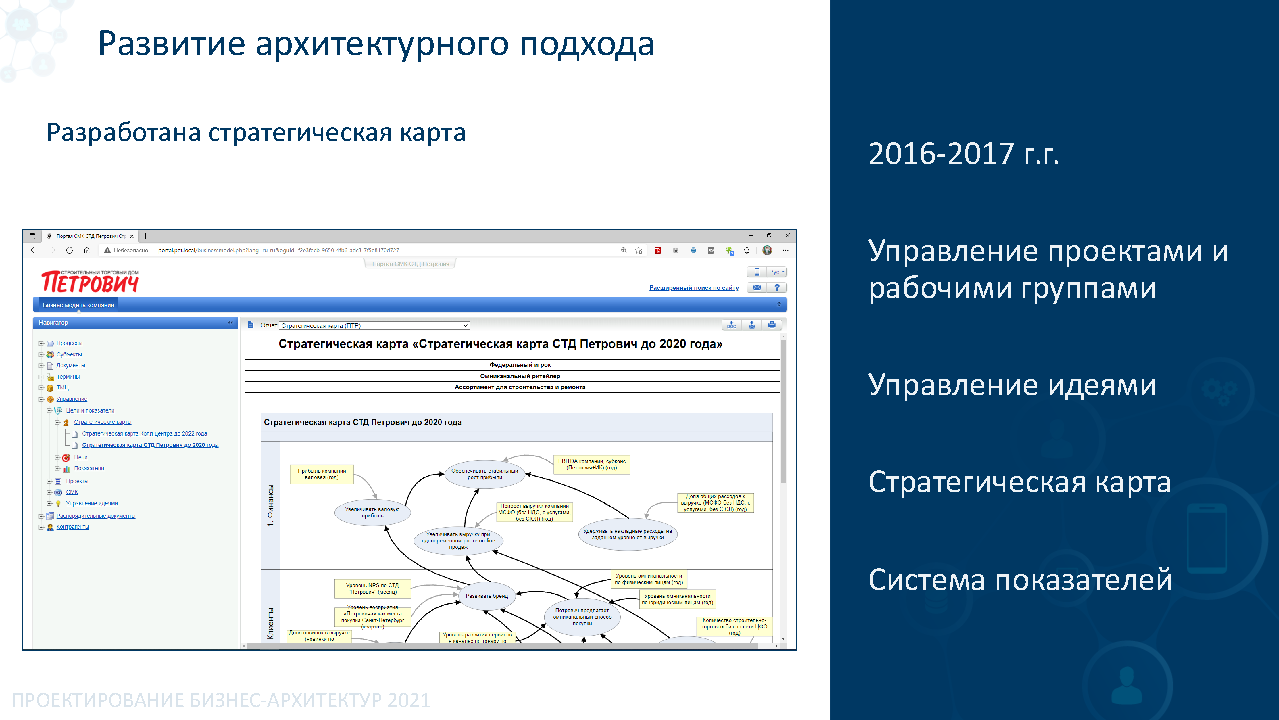Click the browser reload icon

point(69,250)
